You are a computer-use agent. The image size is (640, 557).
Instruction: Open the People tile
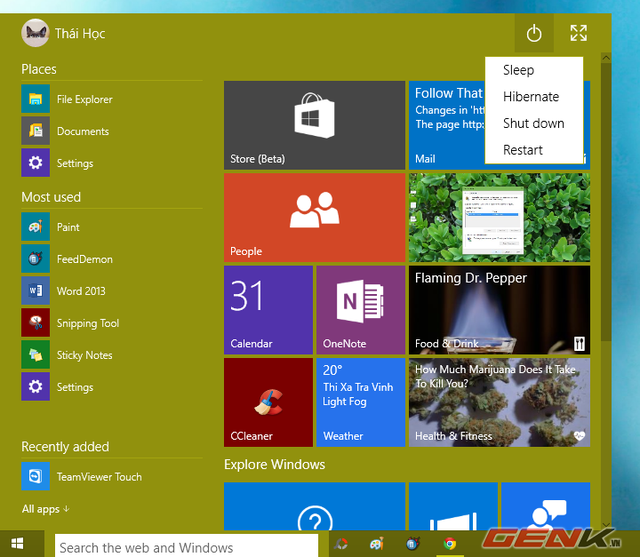pos(314,217)
